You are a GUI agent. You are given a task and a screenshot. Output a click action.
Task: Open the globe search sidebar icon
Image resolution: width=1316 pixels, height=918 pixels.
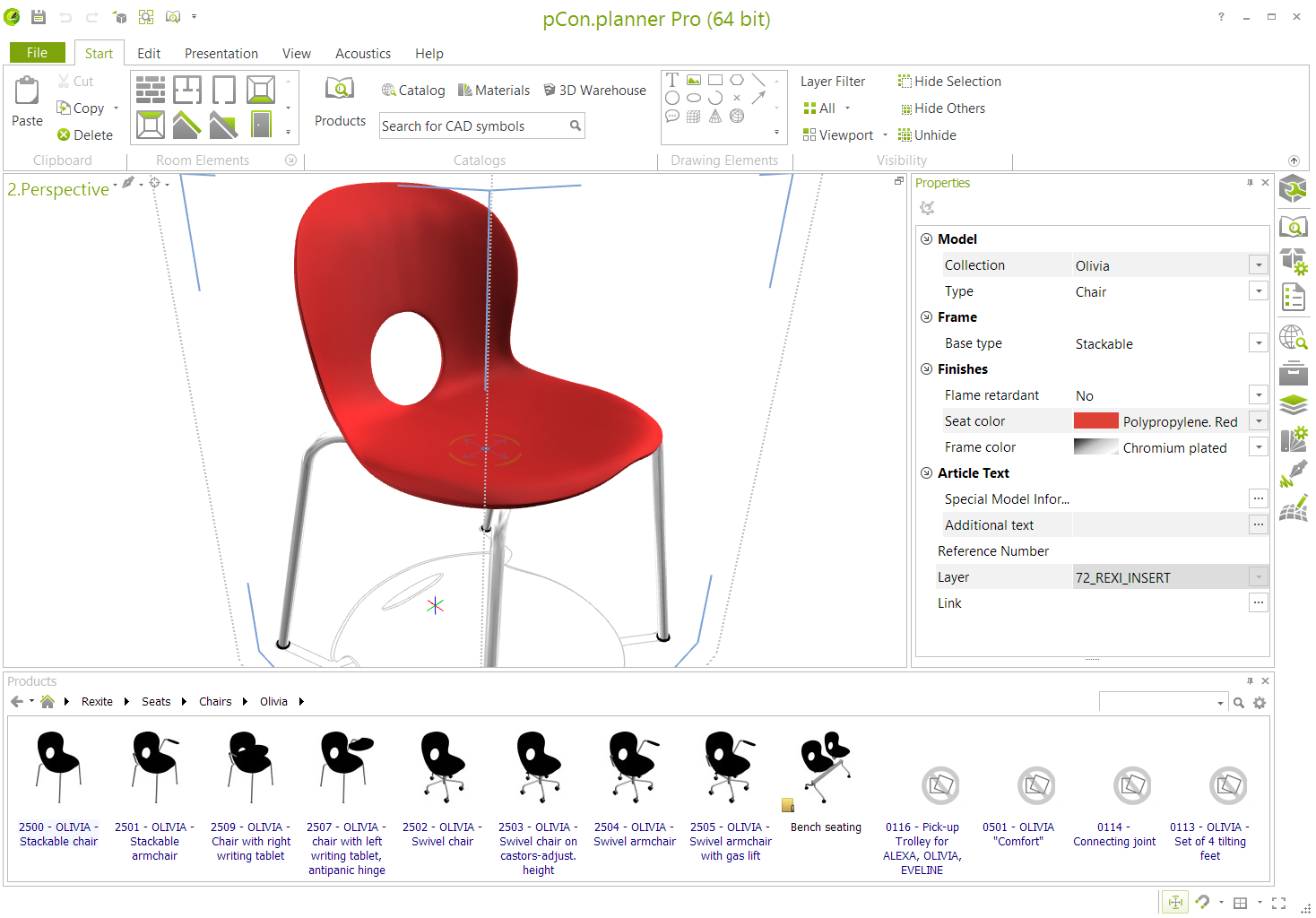tap(1293, 337)
